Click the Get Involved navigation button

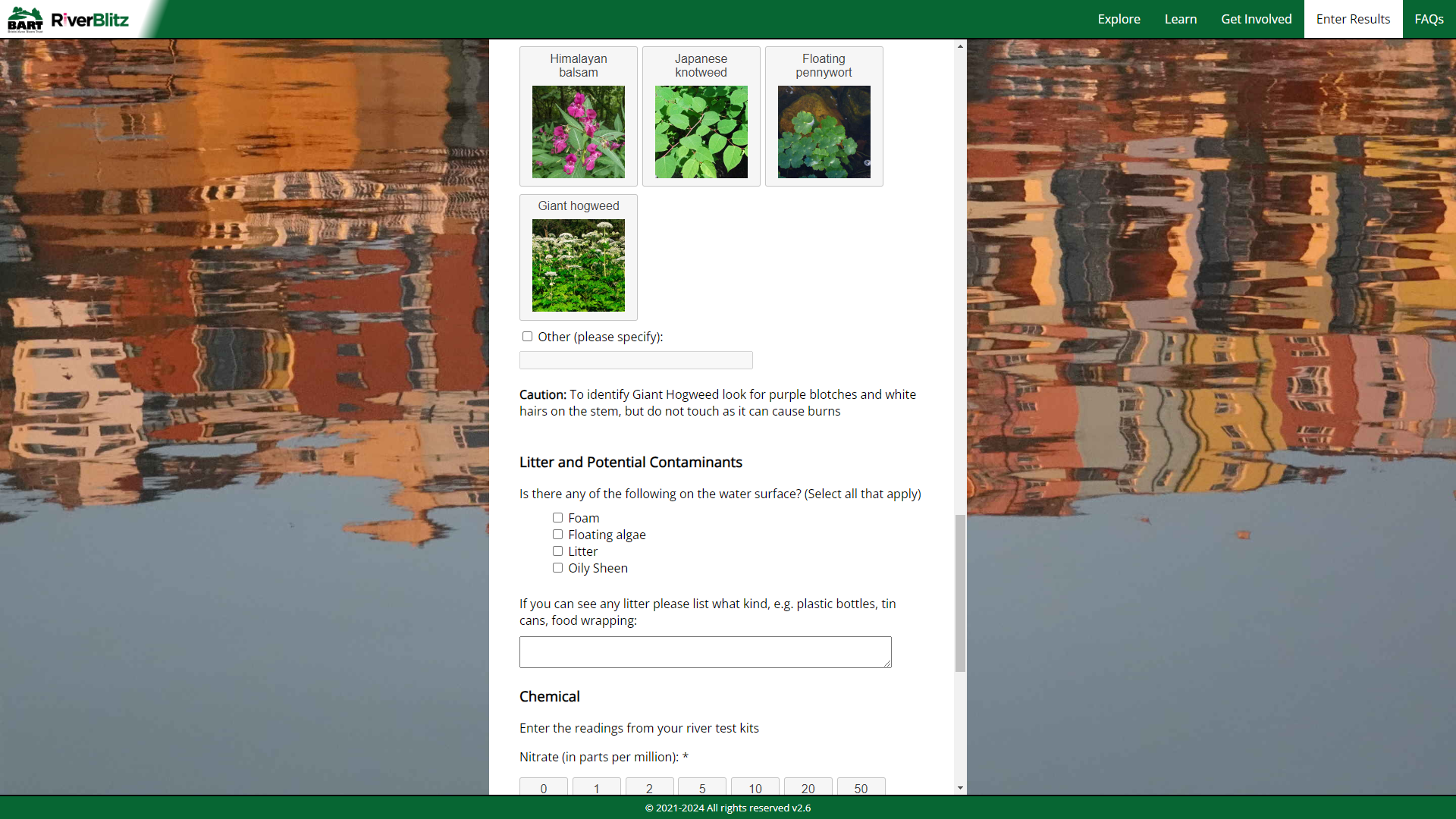pyautogui.click(x=1256, y=18)
